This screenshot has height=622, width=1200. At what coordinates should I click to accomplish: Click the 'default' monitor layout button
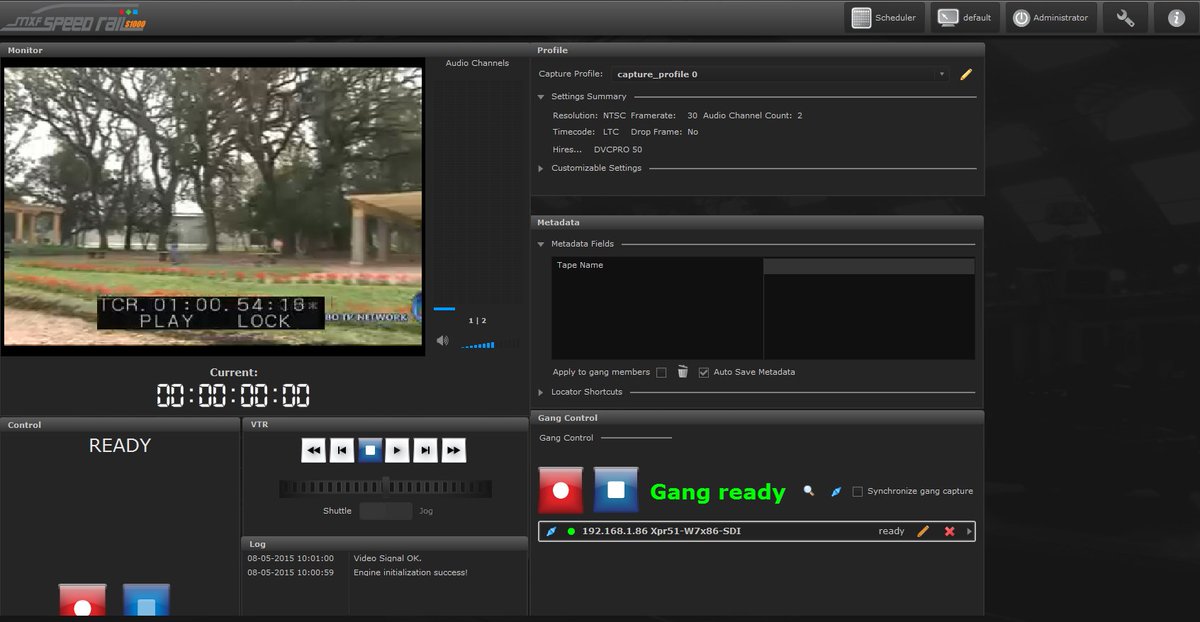coord(965,18)
